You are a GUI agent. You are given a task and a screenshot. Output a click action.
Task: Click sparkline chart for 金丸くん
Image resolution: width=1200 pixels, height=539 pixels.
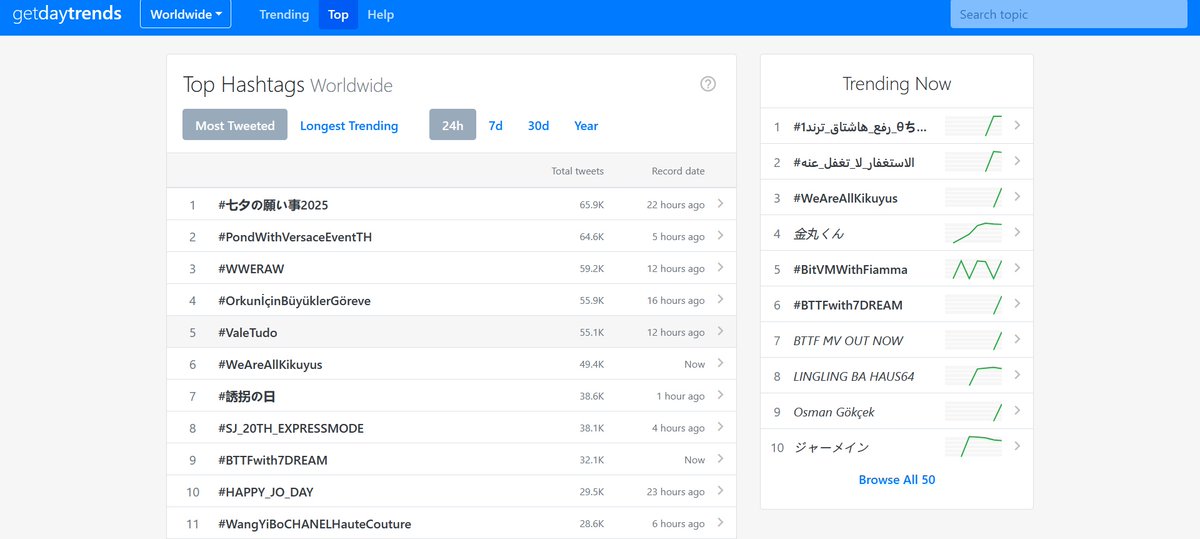pyautogui.click(x=973, y=233)
